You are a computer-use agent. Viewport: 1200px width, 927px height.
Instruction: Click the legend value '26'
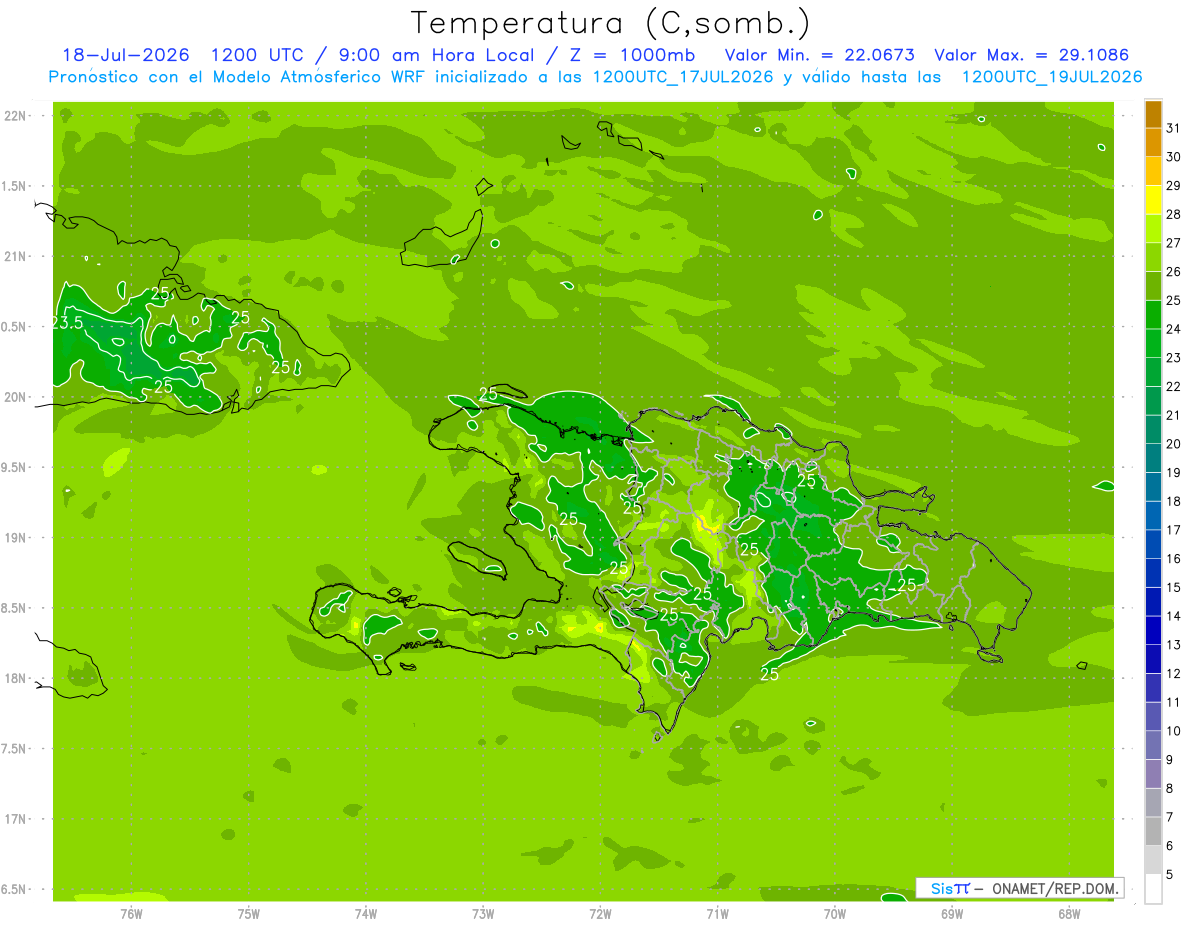click(1173, 272)
